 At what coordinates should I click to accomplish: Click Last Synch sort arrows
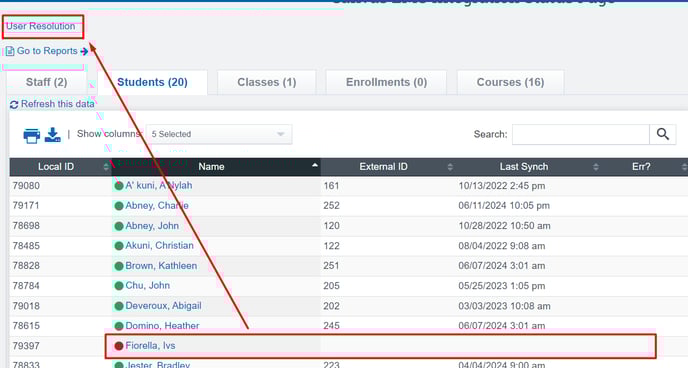(x=595, y=167)
